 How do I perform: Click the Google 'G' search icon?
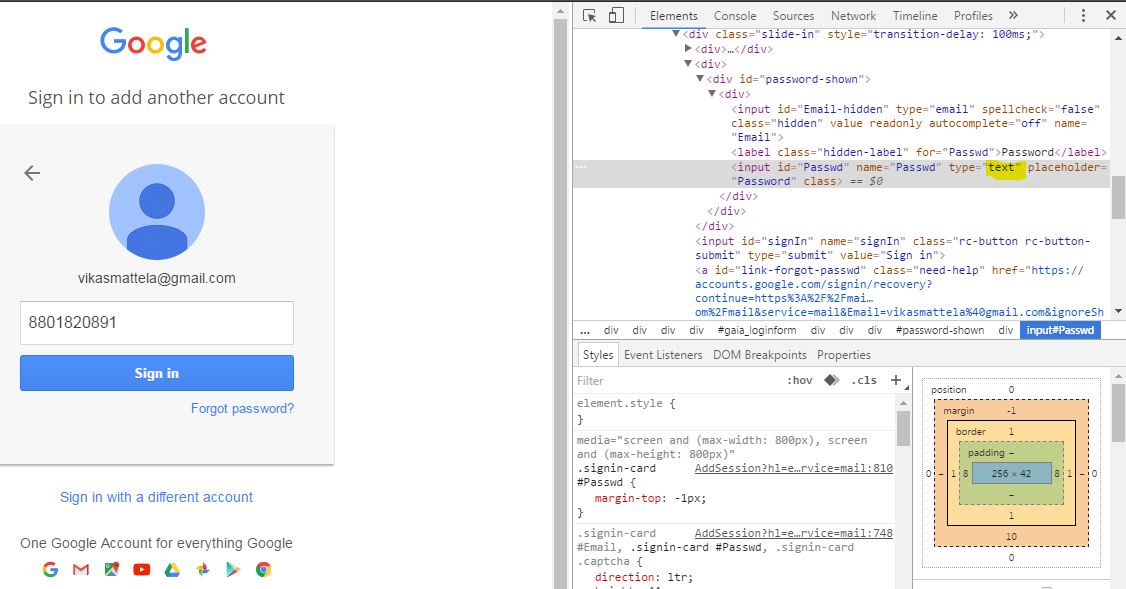(50, 570)
